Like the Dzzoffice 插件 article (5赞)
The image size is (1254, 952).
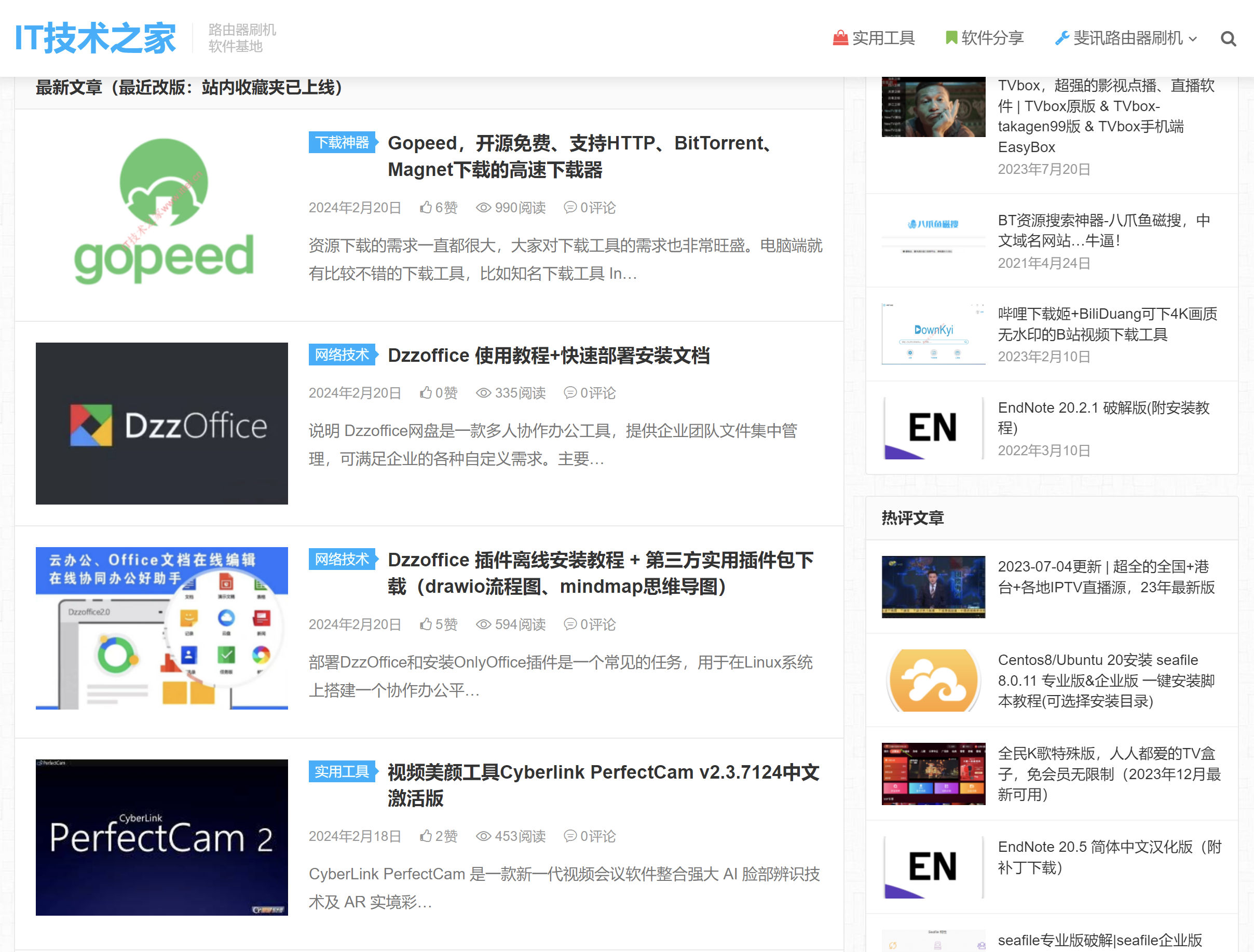tap(426, 624)
